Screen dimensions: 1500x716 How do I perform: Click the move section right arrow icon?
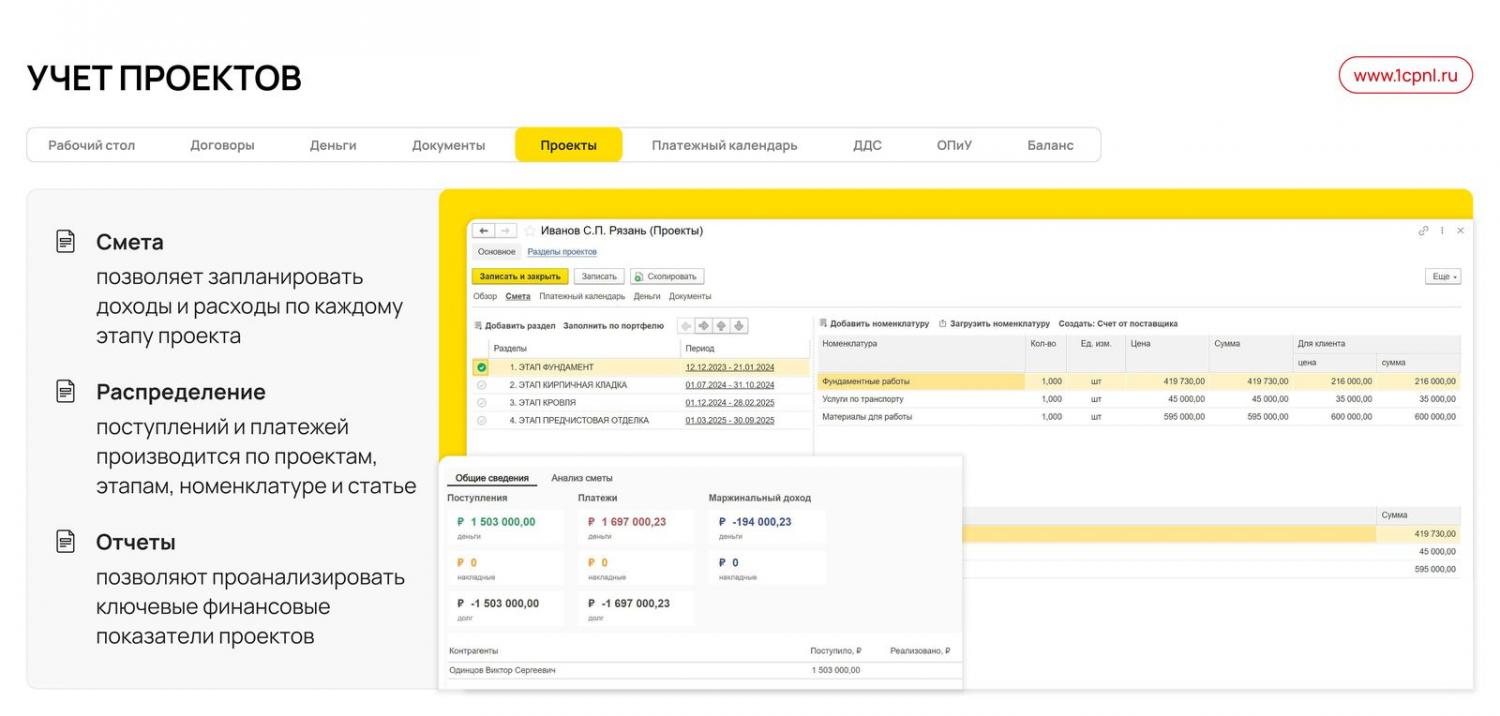coord(703,326)
